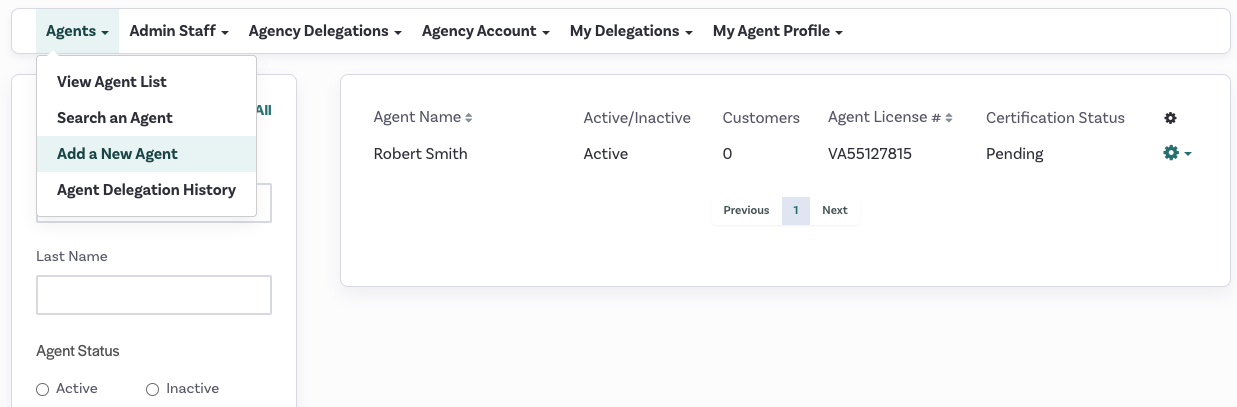The height and width of the screenshot is (407, 1237).
Task: Expand the Agency Delegations dropdown
Action: coord(325,31)
